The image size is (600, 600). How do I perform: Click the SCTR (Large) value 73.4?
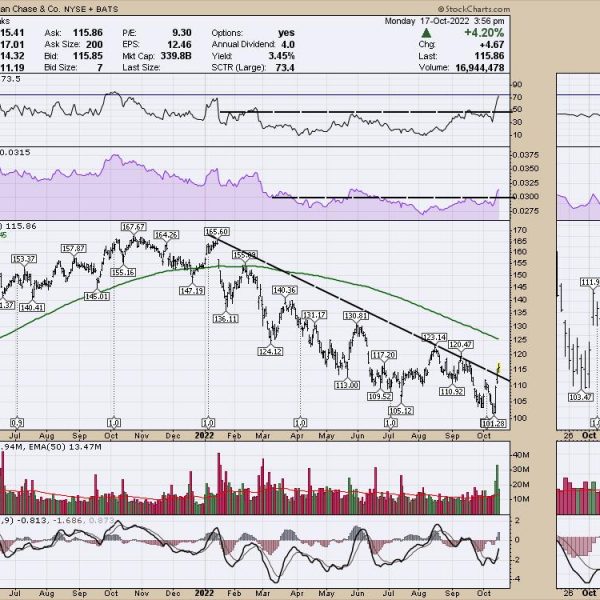pos(285,68)
